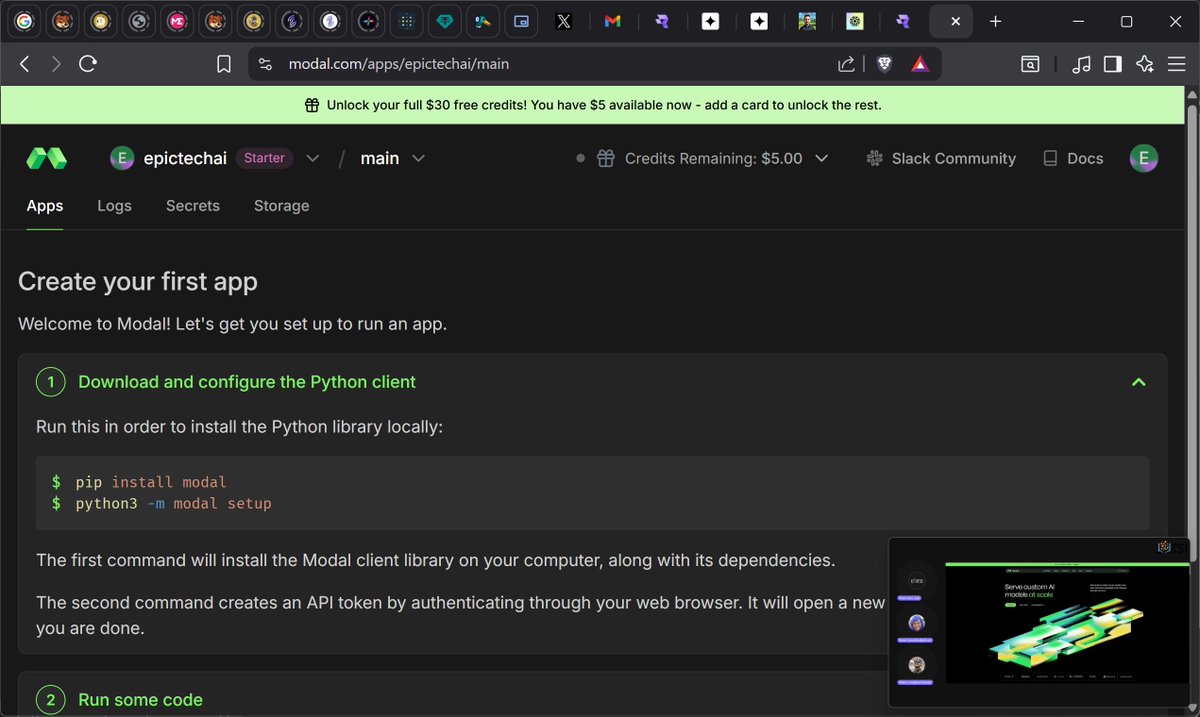Open the Brave Shields lion icon
1200x717 pixels.
coord(884,64)
